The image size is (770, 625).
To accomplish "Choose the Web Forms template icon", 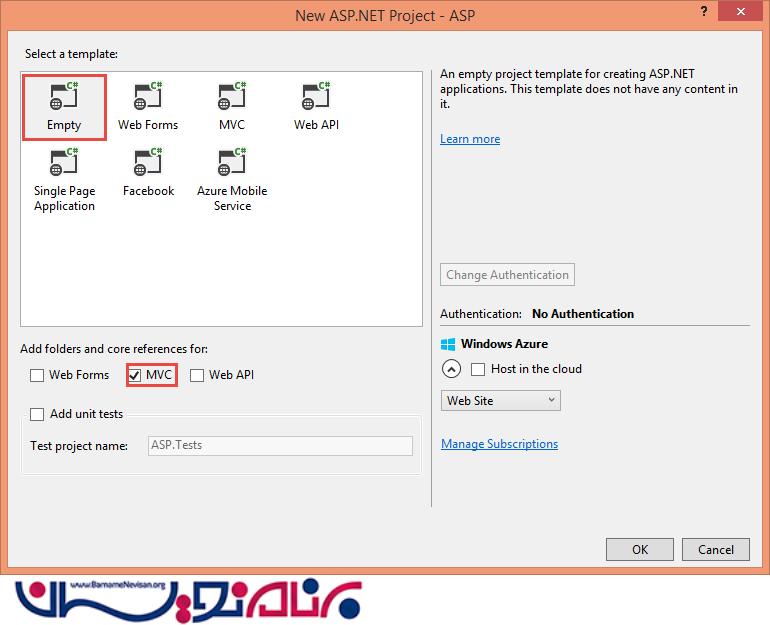I will (148, 98).
